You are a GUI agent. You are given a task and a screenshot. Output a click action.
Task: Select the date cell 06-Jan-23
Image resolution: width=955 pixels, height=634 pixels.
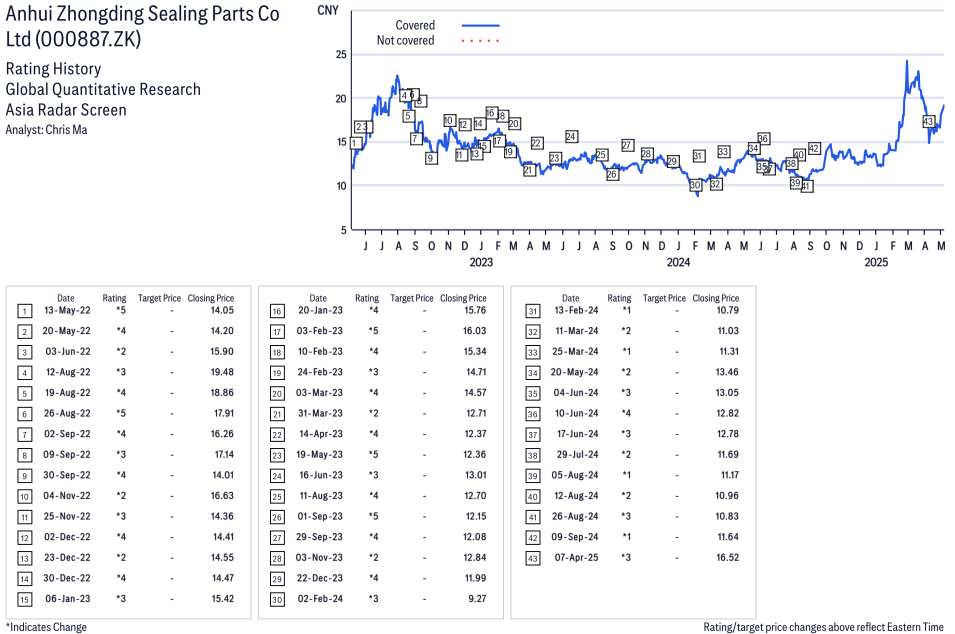pyautogui.click(x=68, y=599)
